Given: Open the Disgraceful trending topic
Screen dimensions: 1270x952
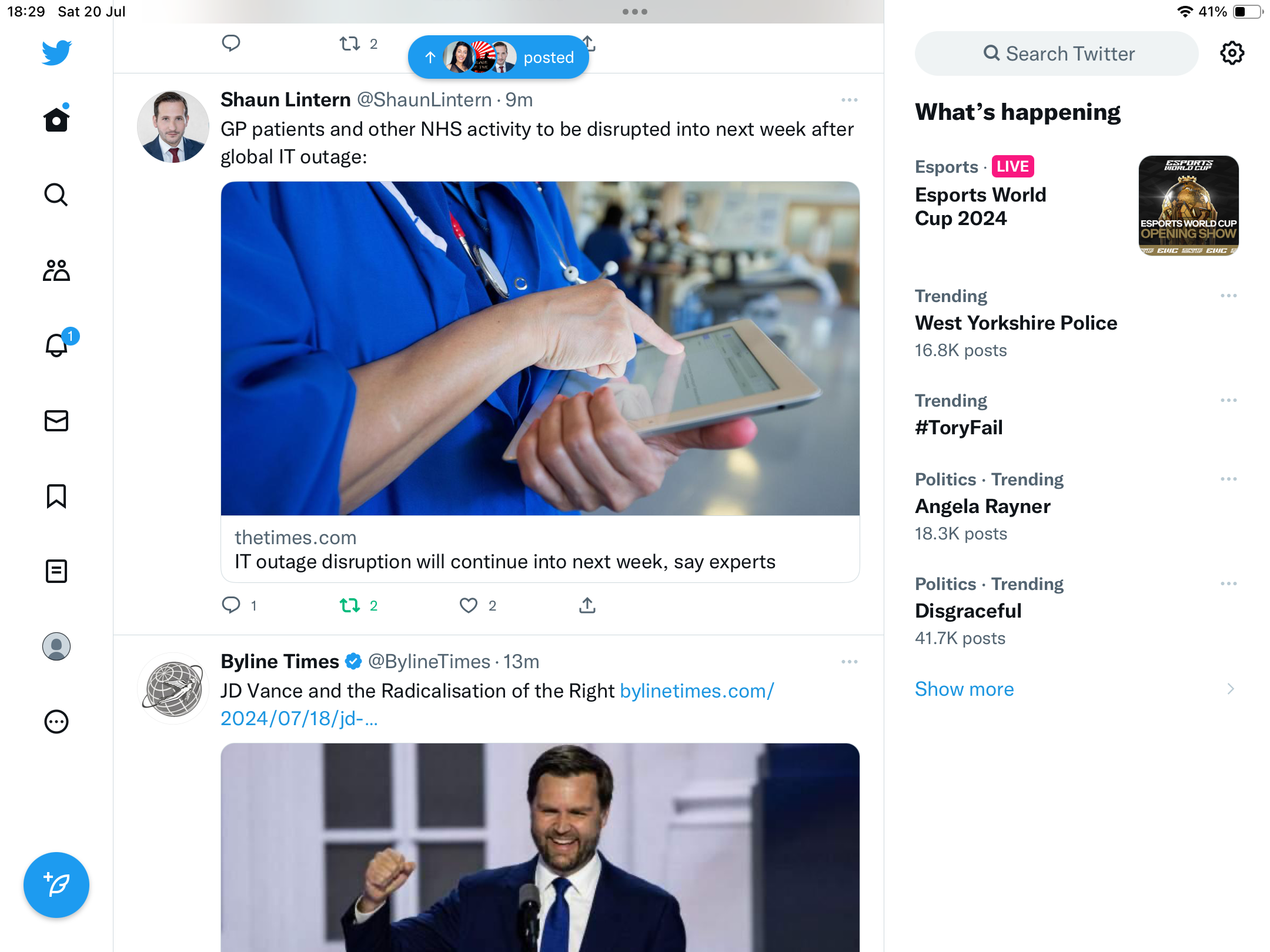Looking at the screenshot, I should [x=968, y=611].
